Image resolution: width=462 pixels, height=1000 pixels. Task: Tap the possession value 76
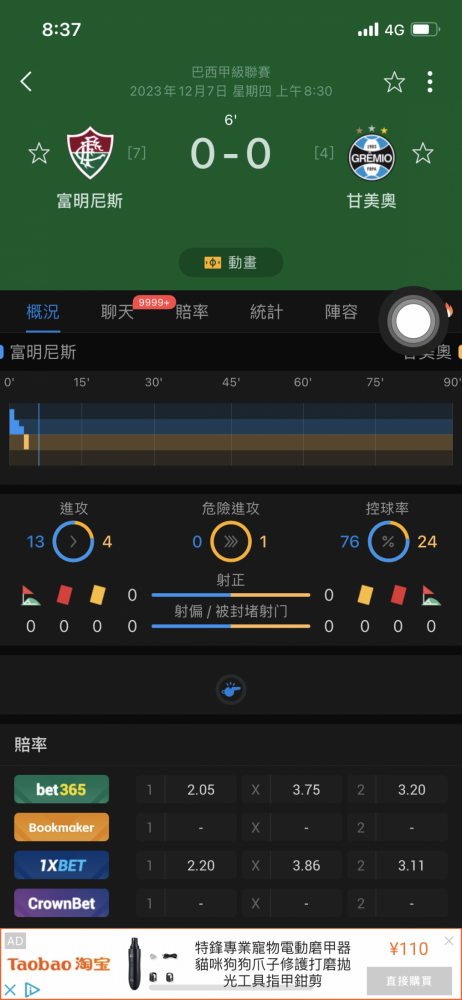pyautogui.click(x=350, y=542)
